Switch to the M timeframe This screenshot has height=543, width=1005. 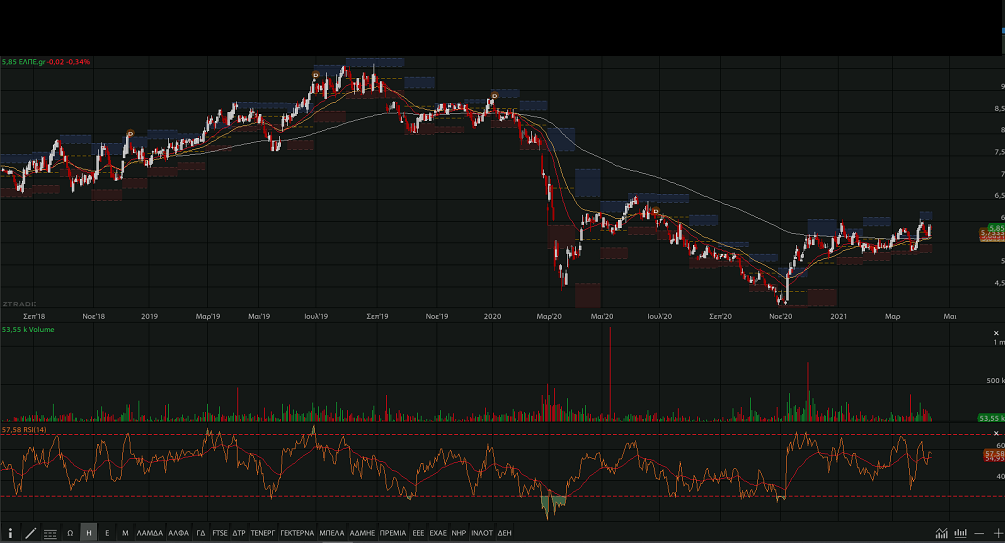tap(125, 533)
